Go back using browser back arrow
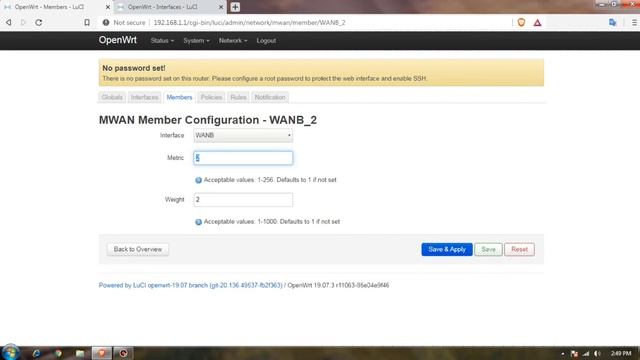 tap(9, 22)
